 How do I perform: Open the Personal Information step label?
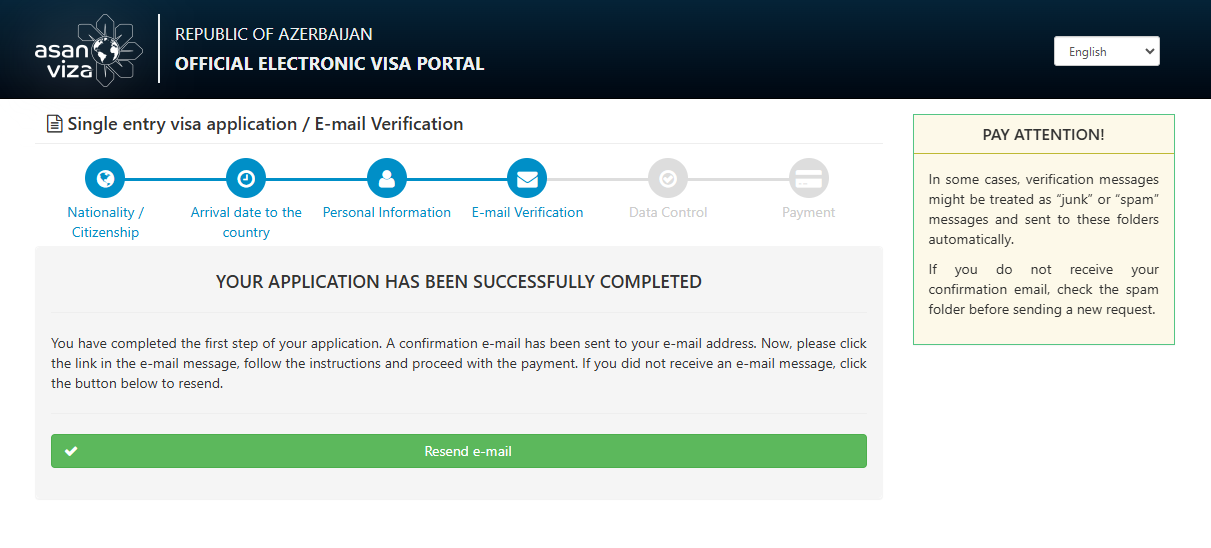click(387, 212)
